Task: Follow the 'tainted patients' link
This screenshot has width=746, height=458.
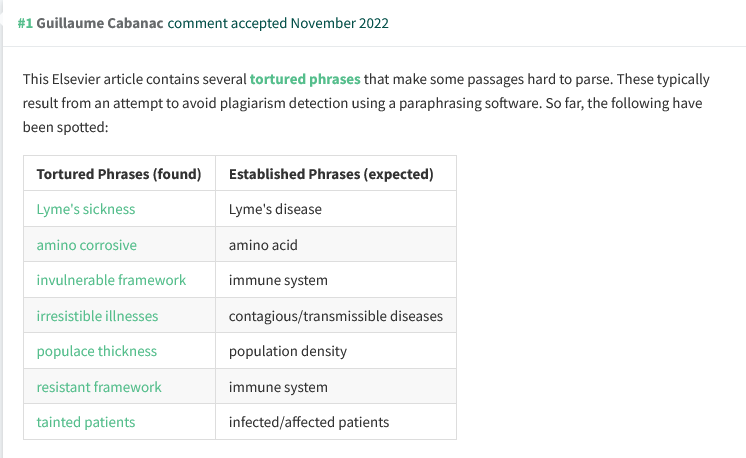Action: (x=86, y=422)
